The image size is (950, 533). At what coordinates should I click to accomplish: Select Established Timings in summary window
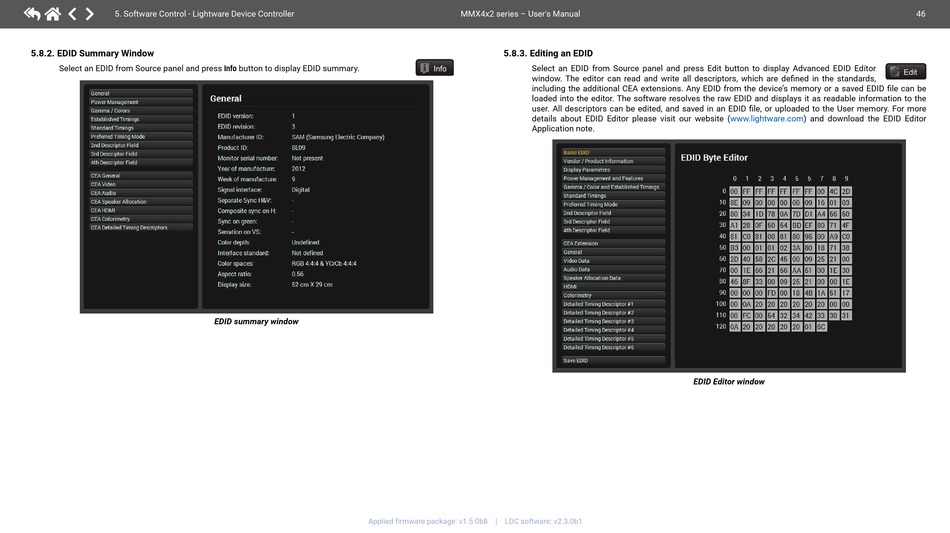pos(141,119)
